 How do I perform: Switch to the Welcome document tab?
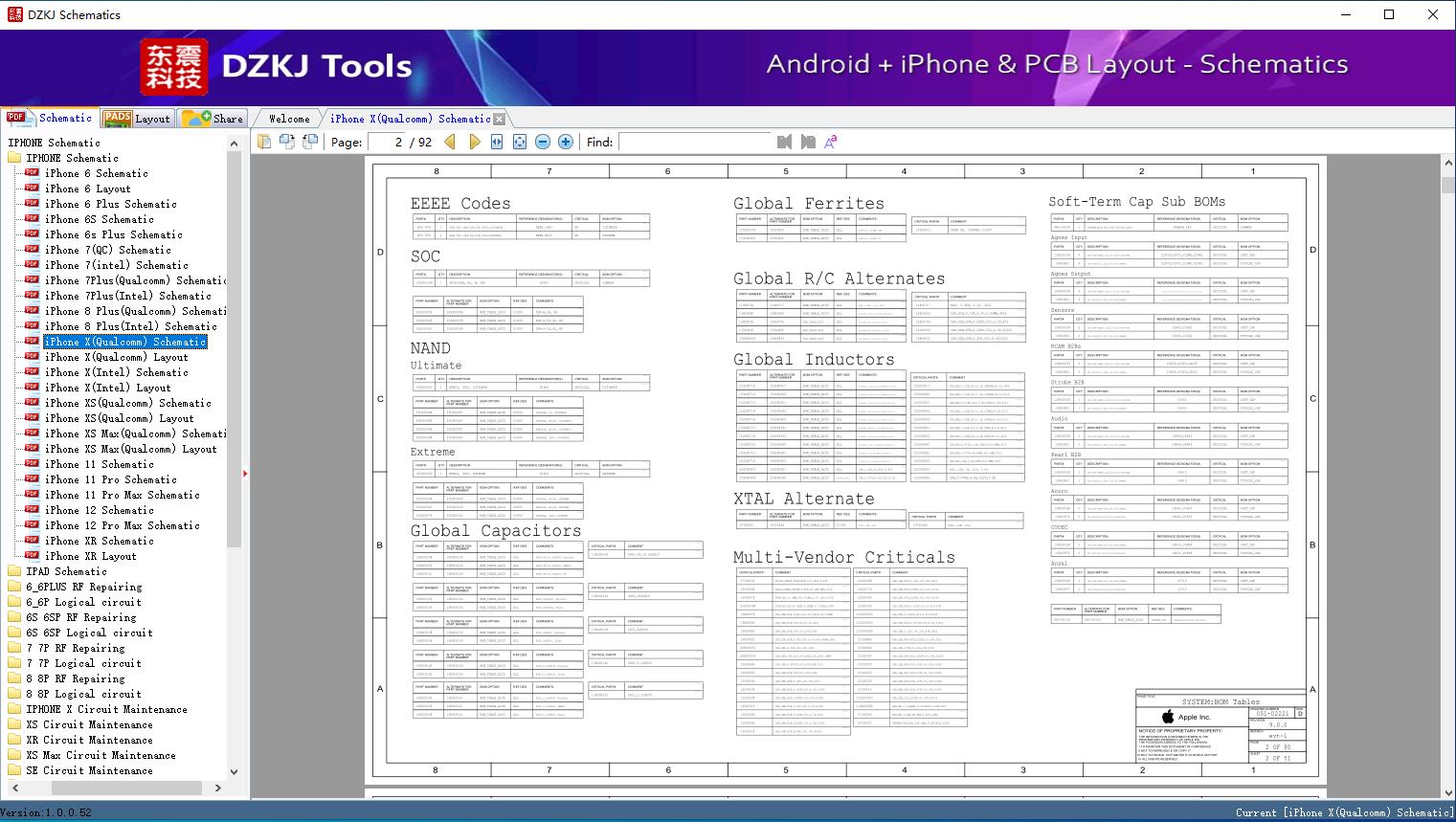289,119
